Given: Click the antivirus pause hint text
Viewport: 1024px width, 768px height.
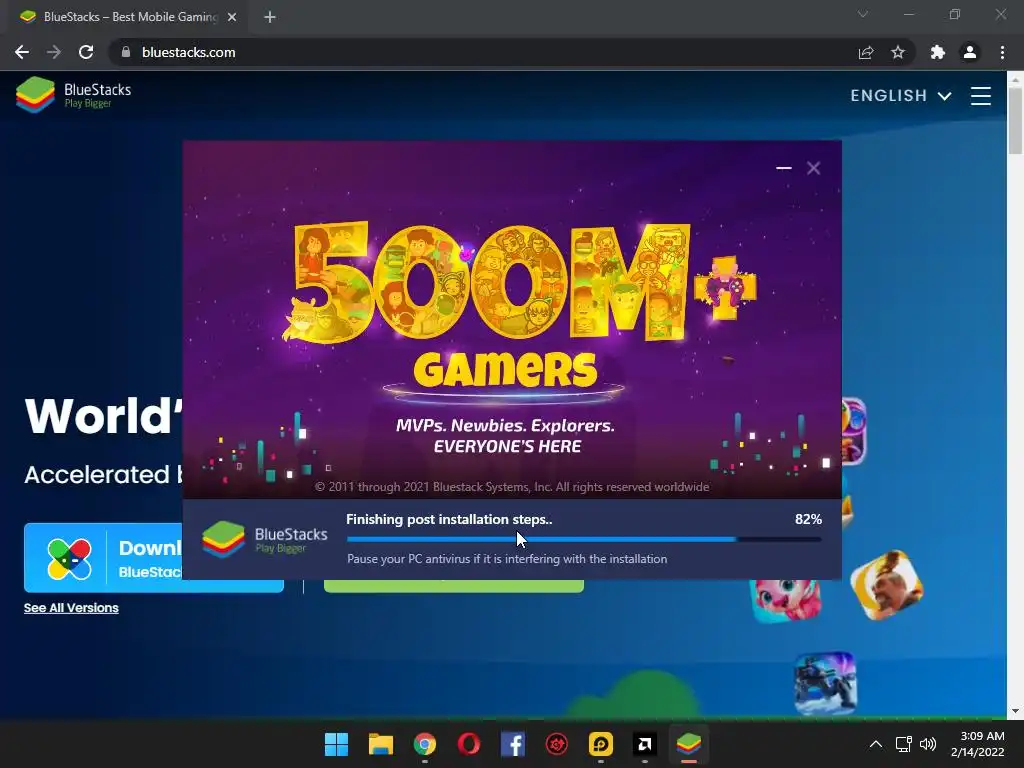Looking at the screenshot, I should (507, 559).
